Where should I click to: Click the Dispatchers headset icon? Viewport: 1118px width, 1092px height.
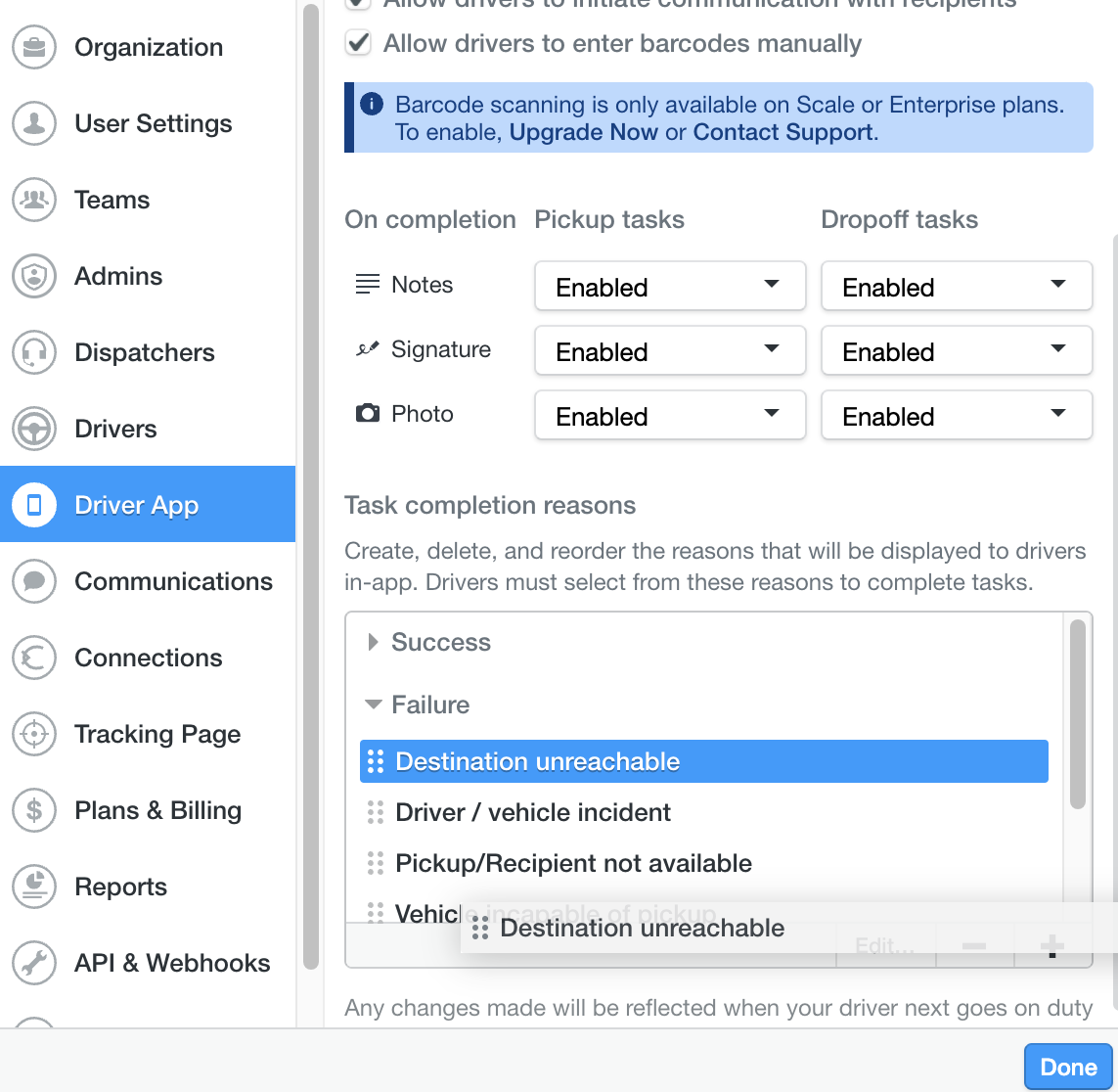point(33,352)
